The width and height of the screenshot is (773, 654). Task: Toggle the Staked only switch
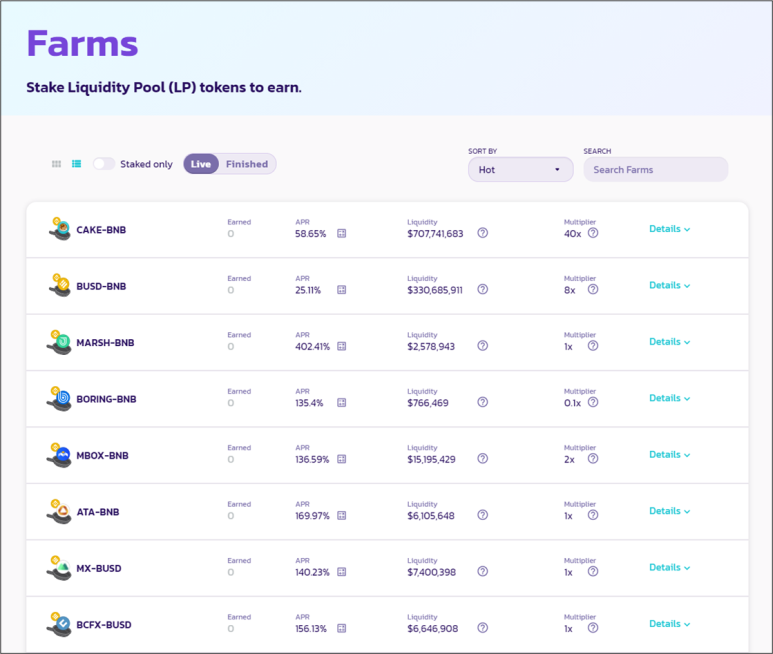pyautogui.click(x=104, y=164)
